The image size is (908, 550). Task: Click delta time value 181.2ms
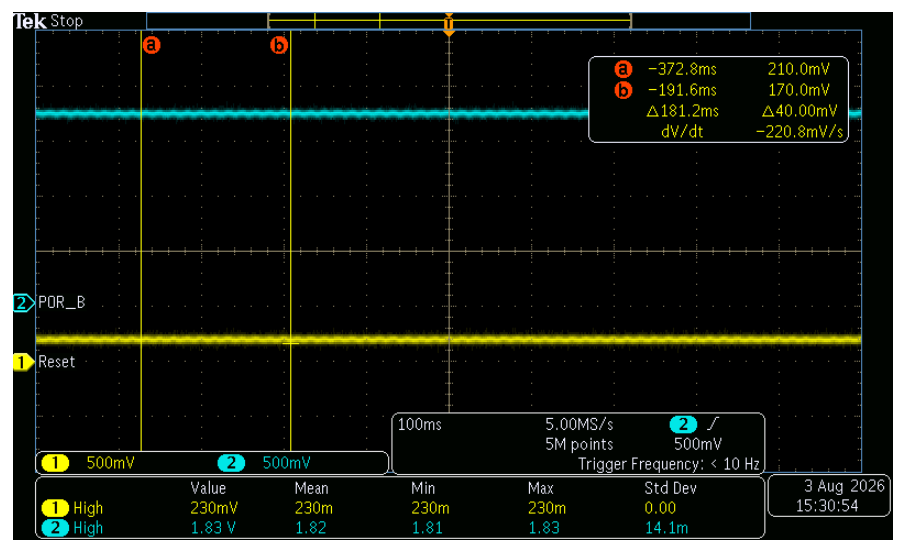(683, 111)
